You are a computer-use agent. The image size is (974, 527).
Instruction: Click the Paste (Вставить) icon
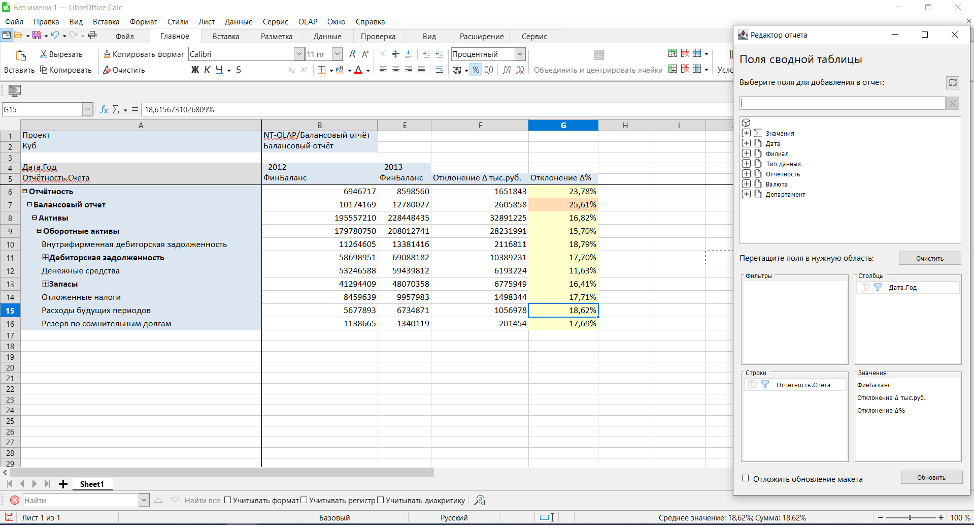tap(20, 56)
